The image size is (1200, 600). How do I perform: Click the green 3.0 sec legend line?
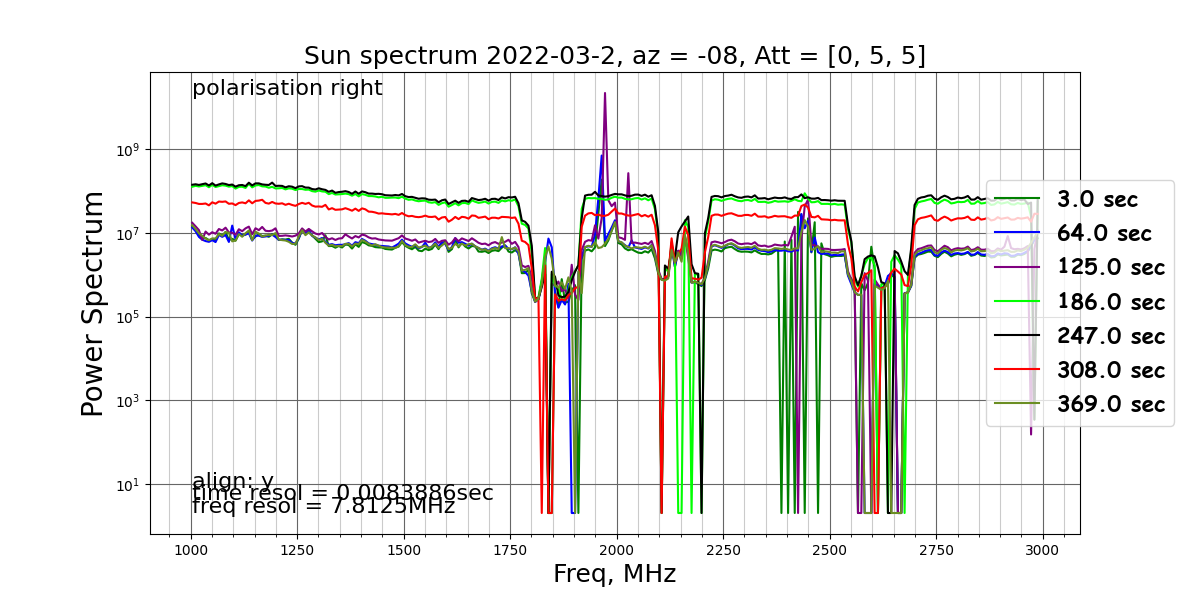tap(1017, 199)
